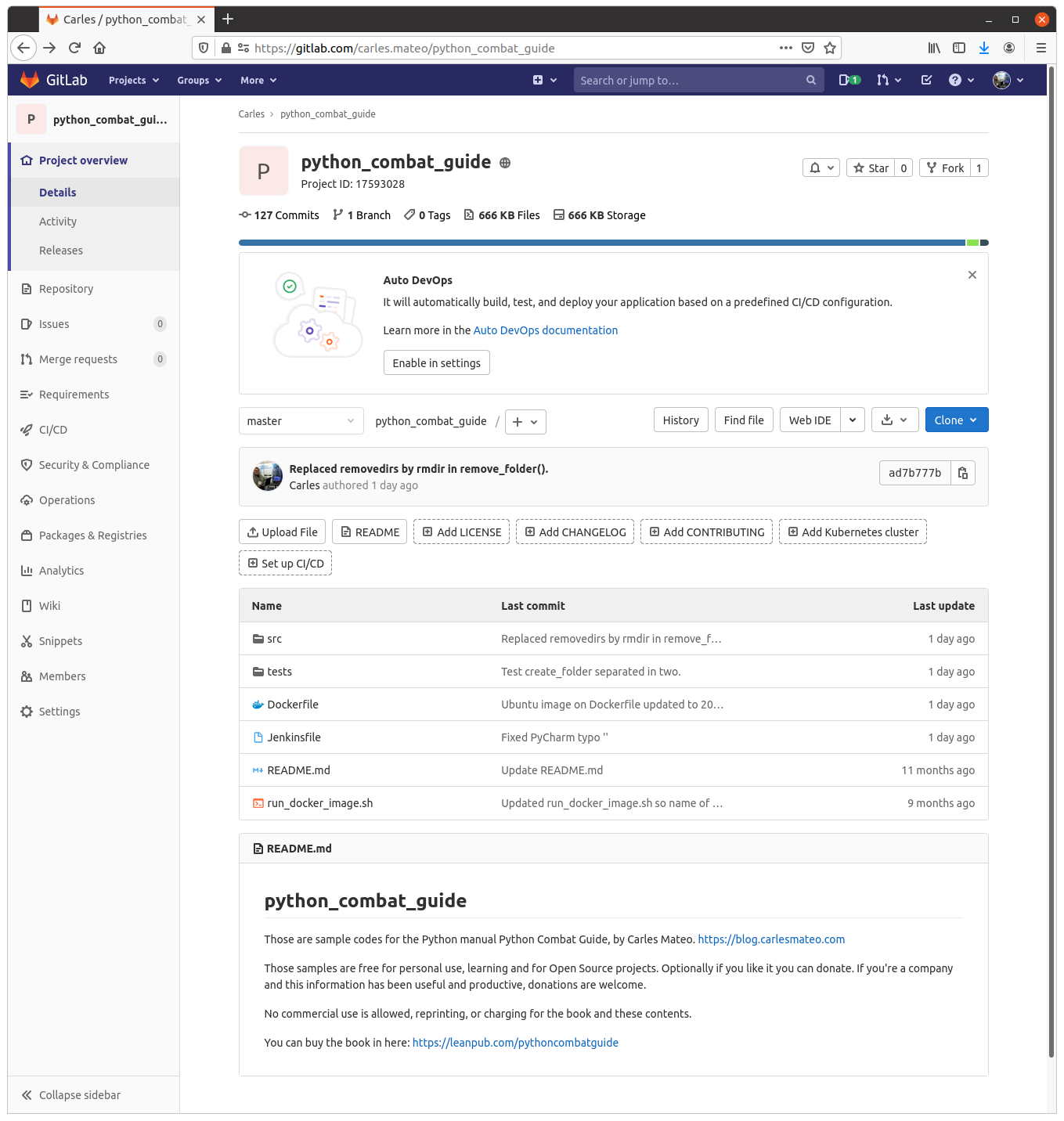Screen dimensions: 1064x1121
Task: Open the Jenkinsfile file
Action: point(294,737)
